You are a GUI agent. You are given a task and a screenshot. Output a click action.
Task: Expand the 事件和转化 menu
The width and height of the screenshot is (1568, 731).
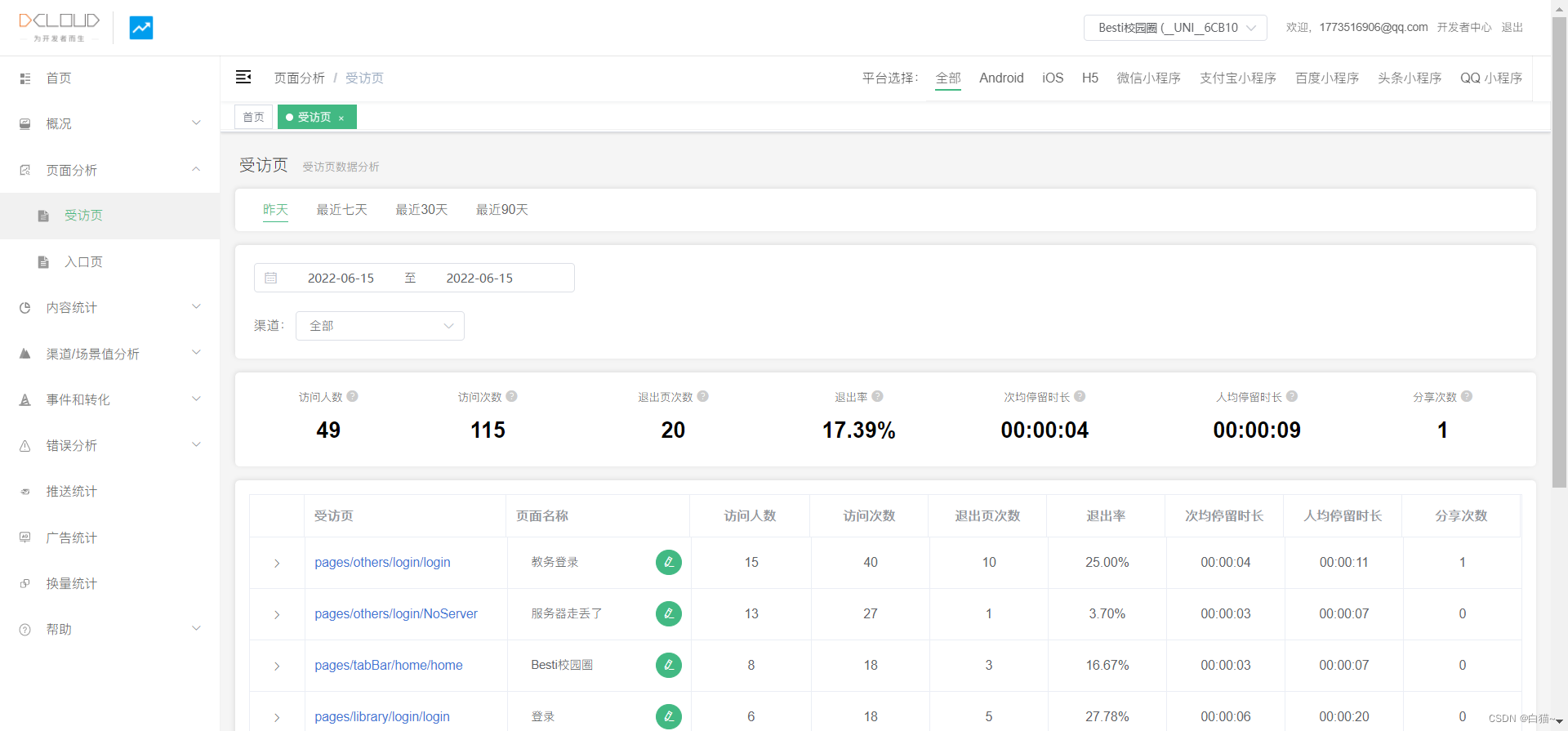(x=196, y=399)
